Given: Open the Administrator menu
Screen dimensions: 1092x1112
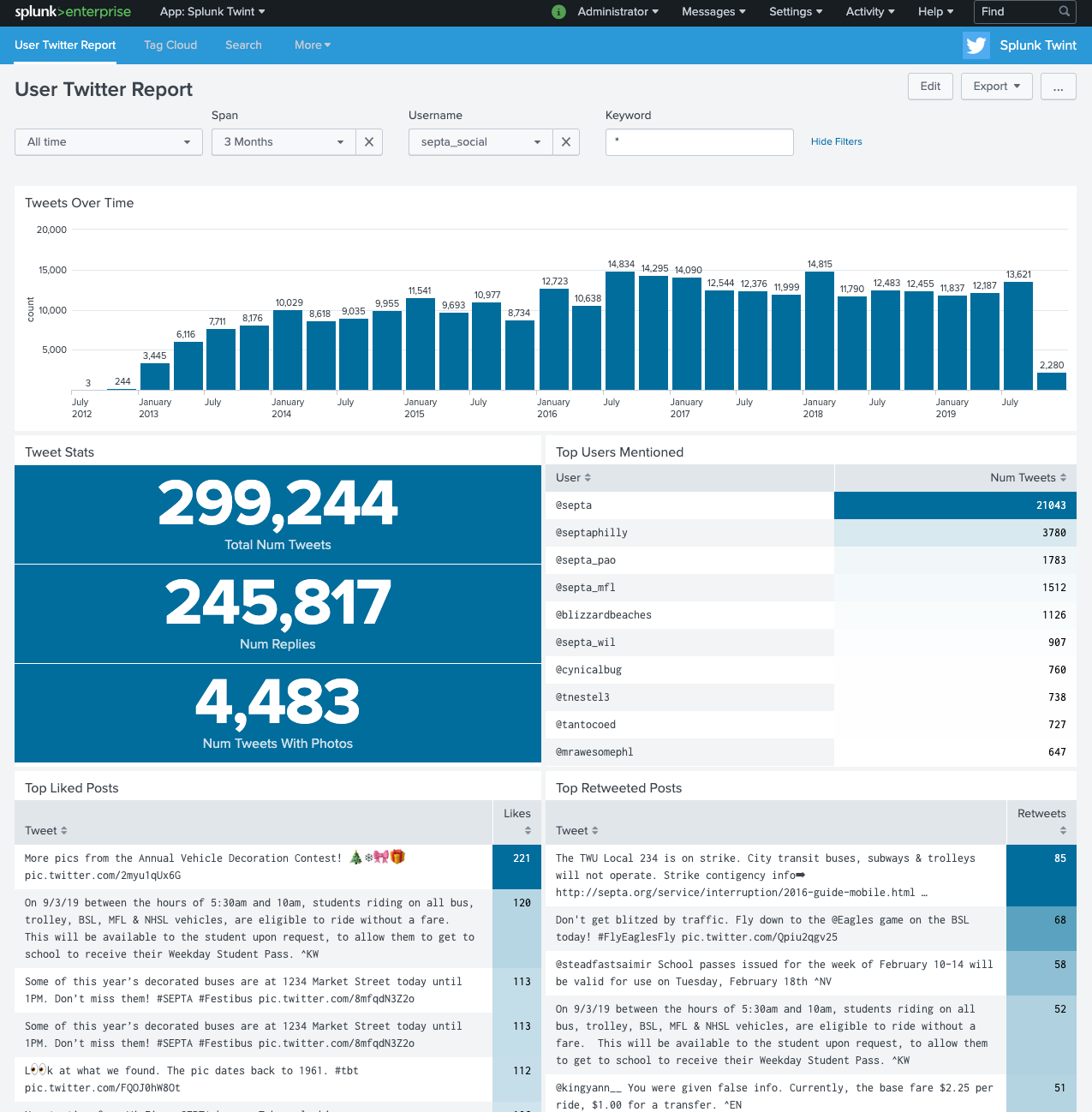Looking at the screenshot, I should (618, 12).
